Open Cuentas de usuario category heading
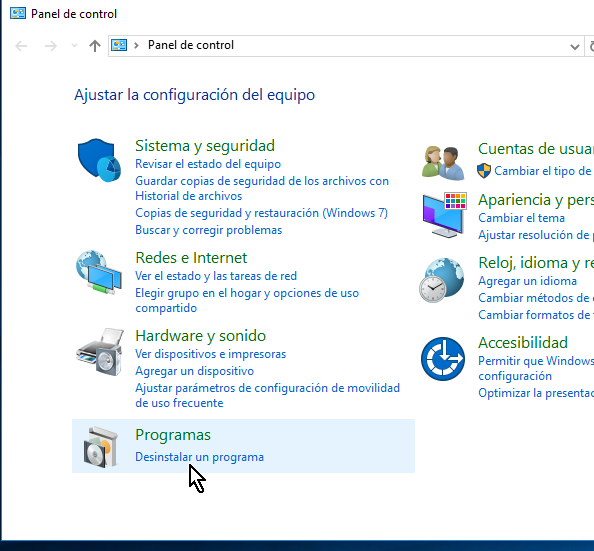Image resolution: width=594 pixels, height=551 pixels. click(536, 149)
